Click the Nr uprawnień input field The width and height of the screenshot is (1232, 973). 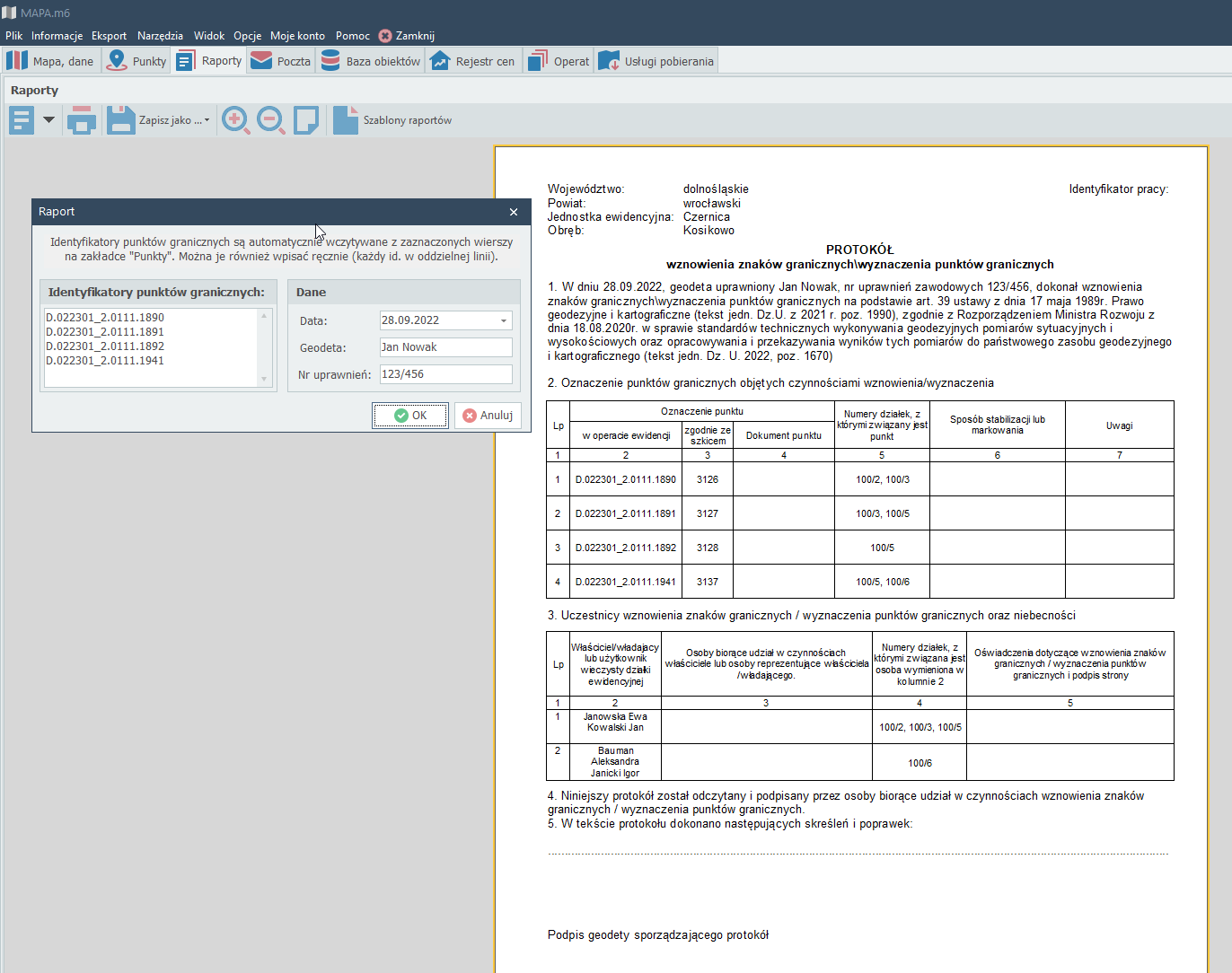pyautogui.click(x=445, y=374)
